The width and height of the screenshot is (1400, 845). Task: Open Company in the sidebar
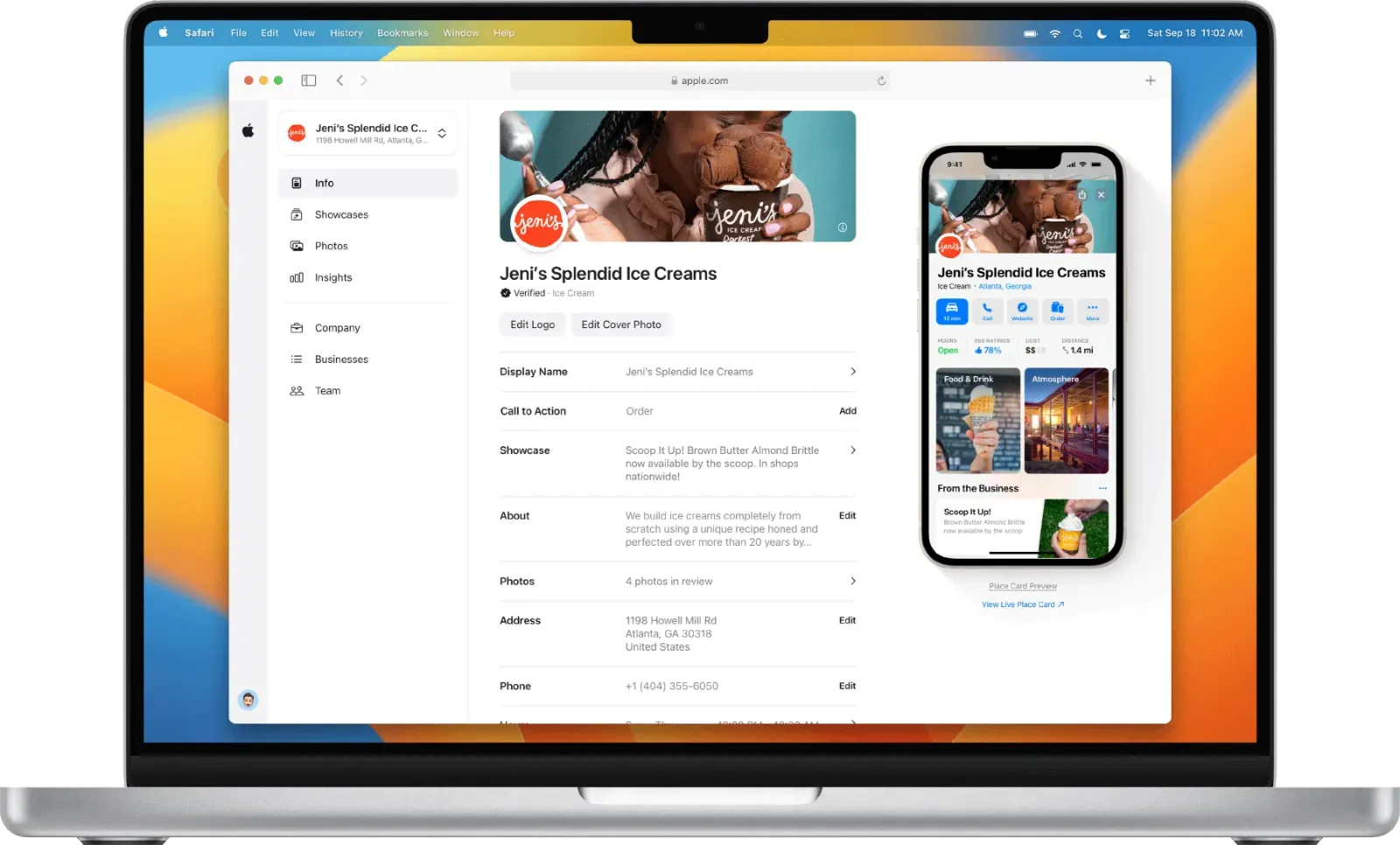pyautogui.click(x=367, y=328)
